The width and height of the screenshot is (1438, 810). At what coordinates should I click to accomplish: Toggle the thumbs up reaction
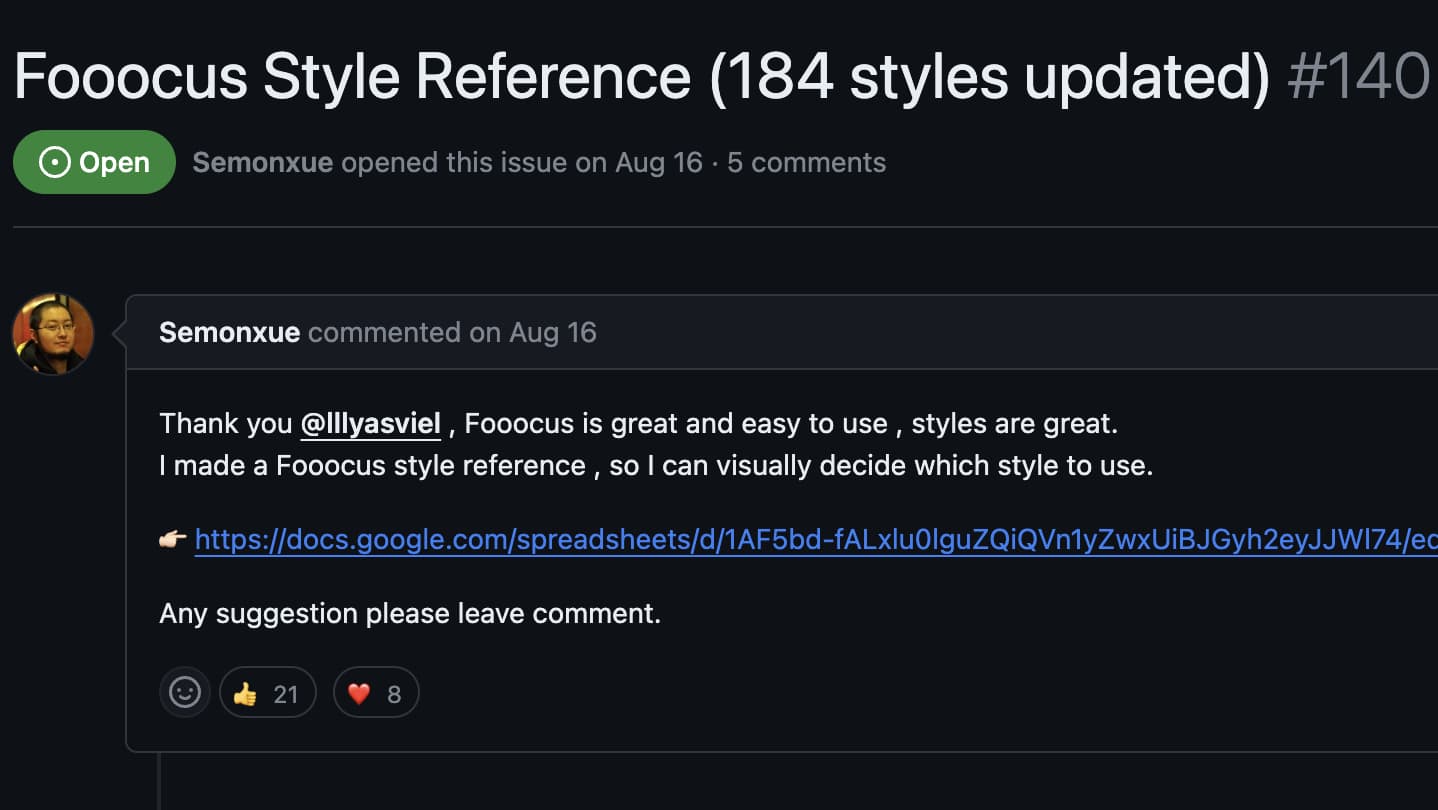click(x=267, y=692)
